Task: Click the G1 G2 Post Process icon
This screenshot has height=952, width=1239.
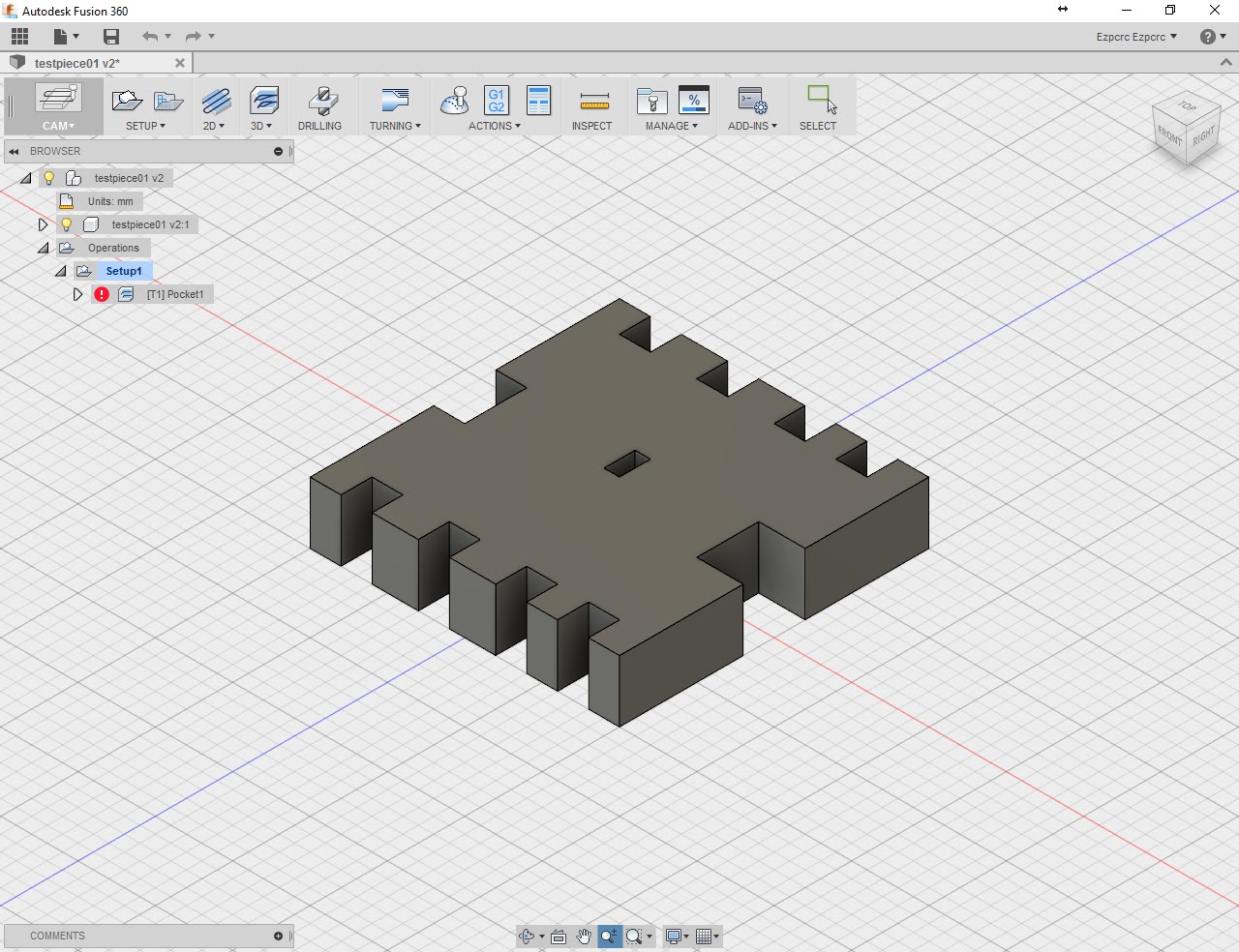Action: coord(497,101)
